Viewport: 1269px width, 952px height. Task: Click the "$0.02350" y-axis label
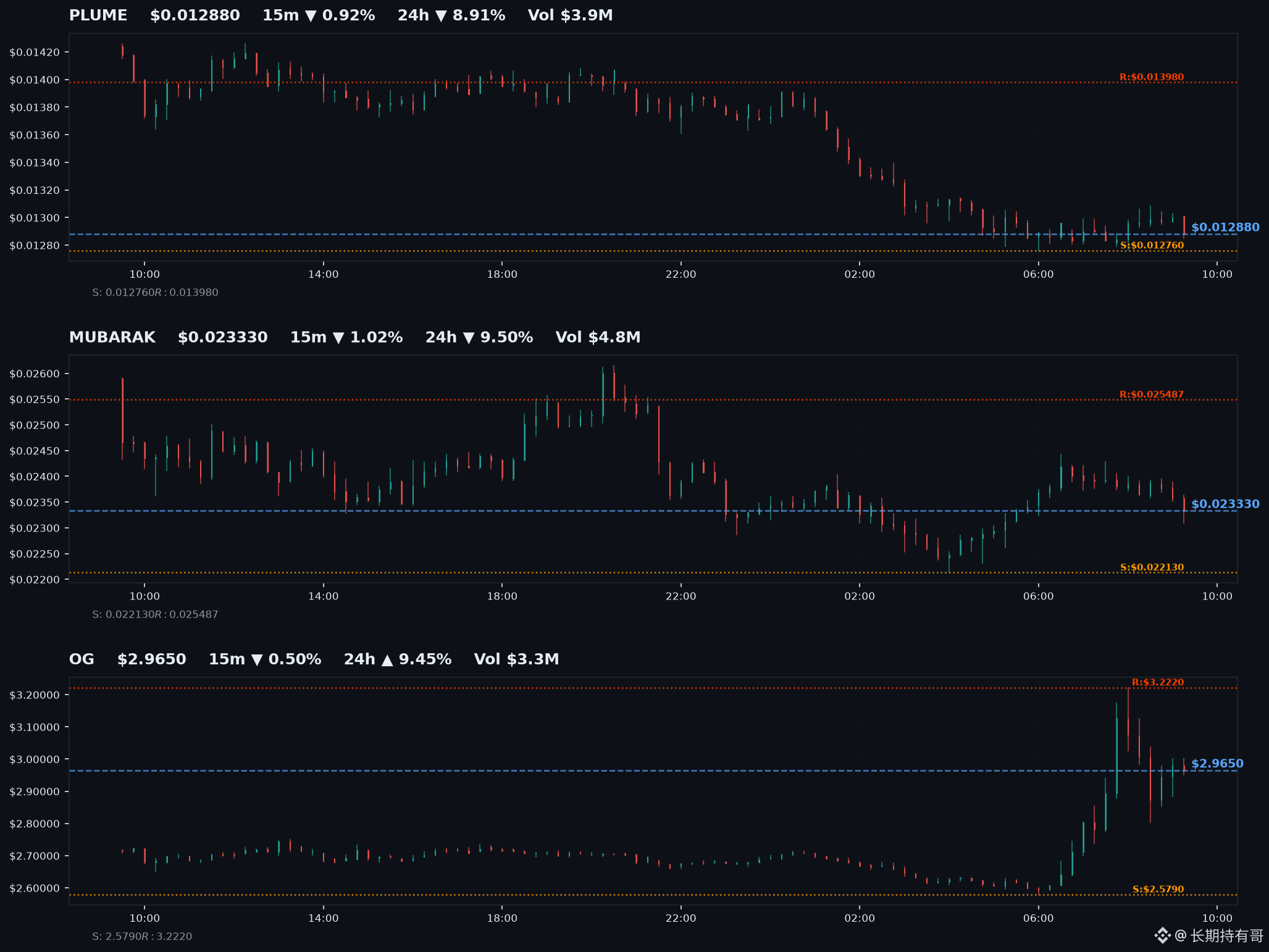coord(35,503)
